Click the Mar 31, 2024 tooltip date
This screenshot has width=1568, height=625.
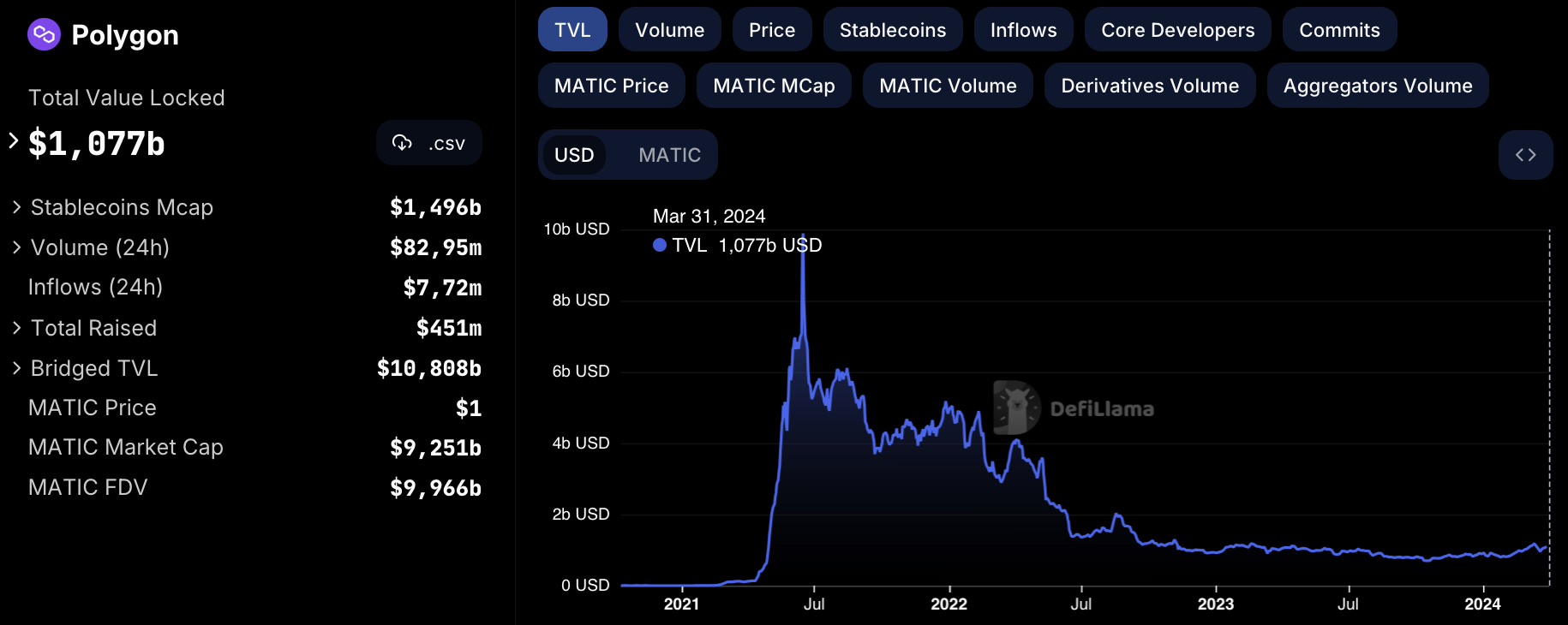(709, 216)
